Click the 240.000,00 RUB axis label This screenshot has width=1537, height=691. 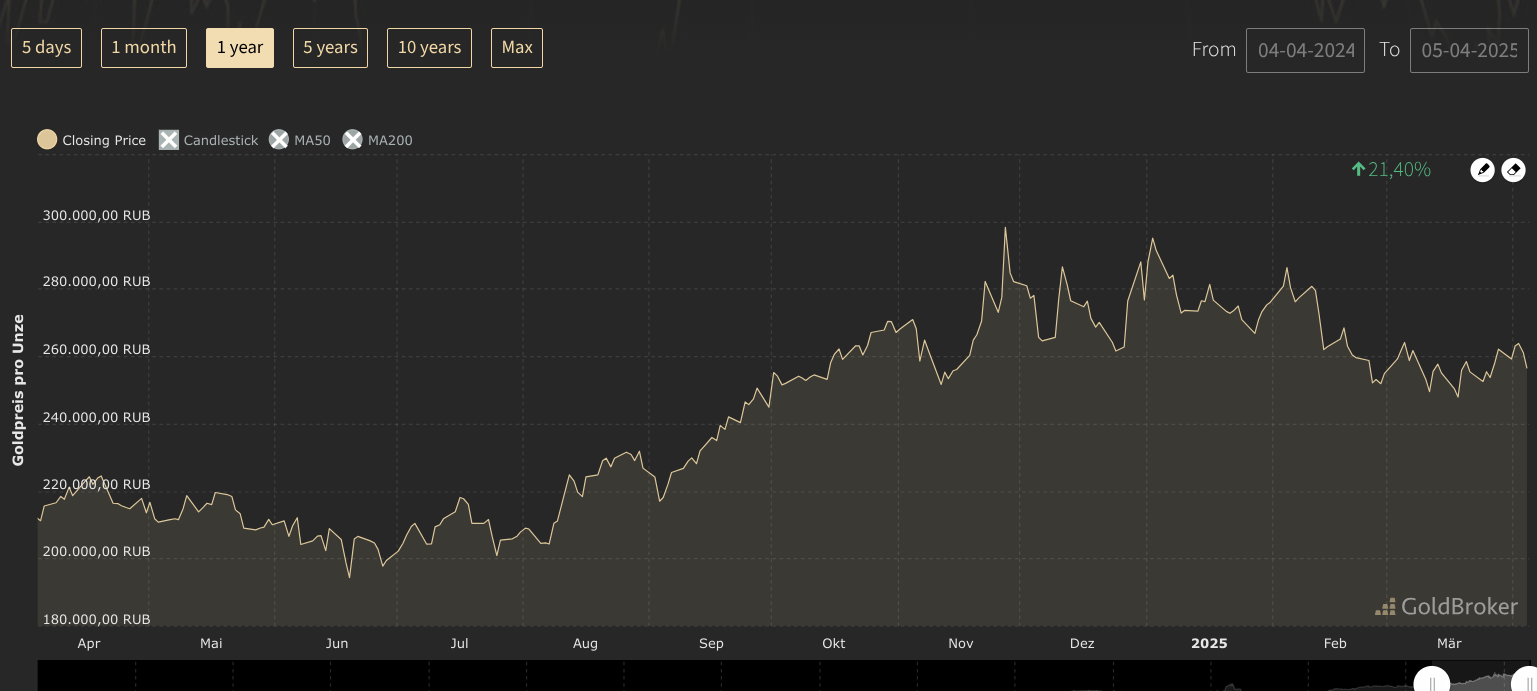click(96, 417)
